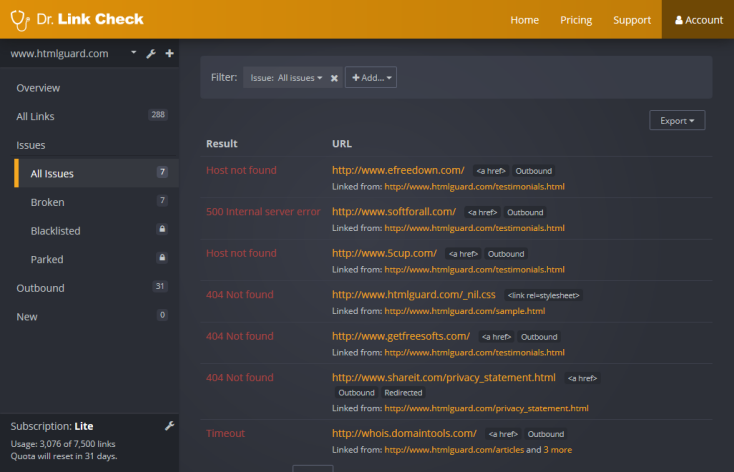Open testimonials.html source for efreedown row
The image size is (734, 472).
pyautogui.click(x=474, y=186)
